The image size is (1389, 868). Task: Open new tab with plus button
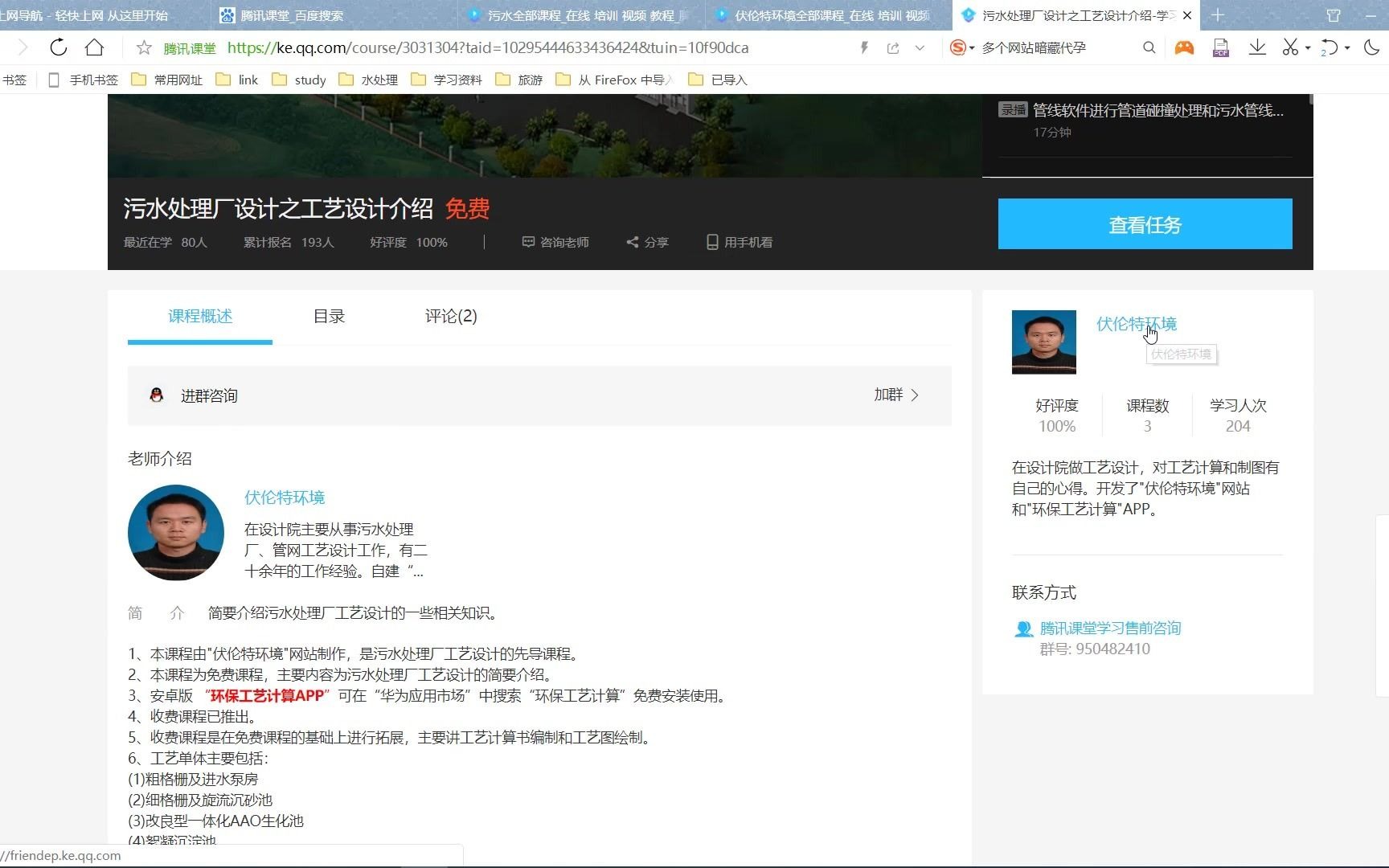click(x=1218, y=14)
